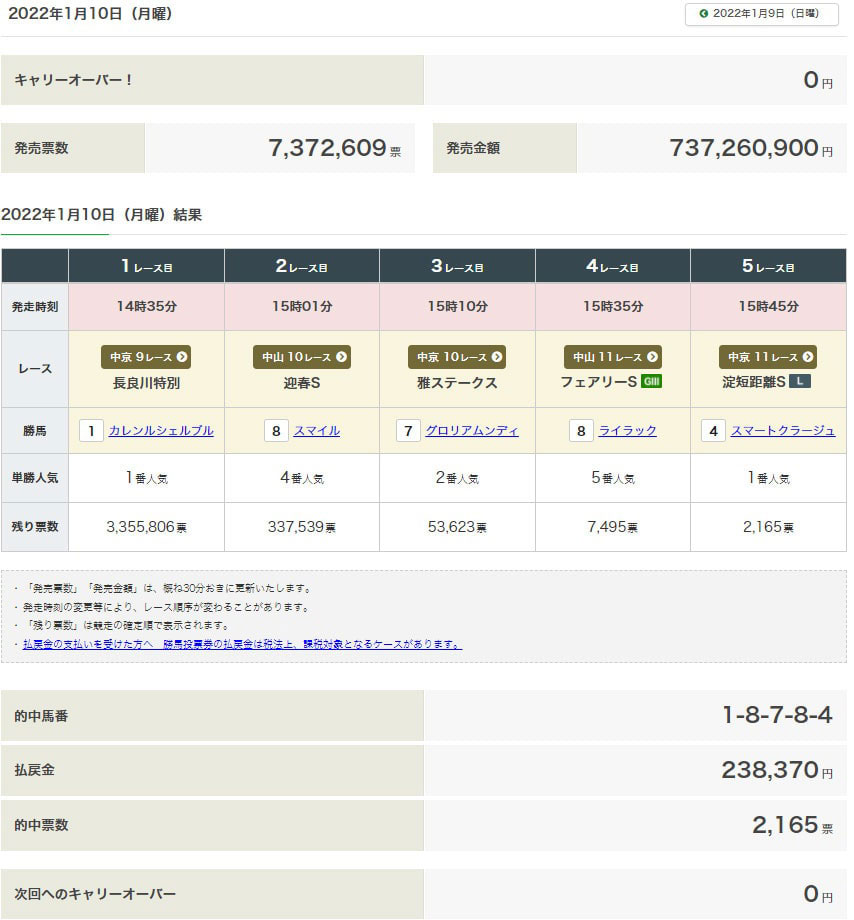Open the グロリアムンディ horse link
This screenshot has height=920, width=854.
[x=472, y=431]
